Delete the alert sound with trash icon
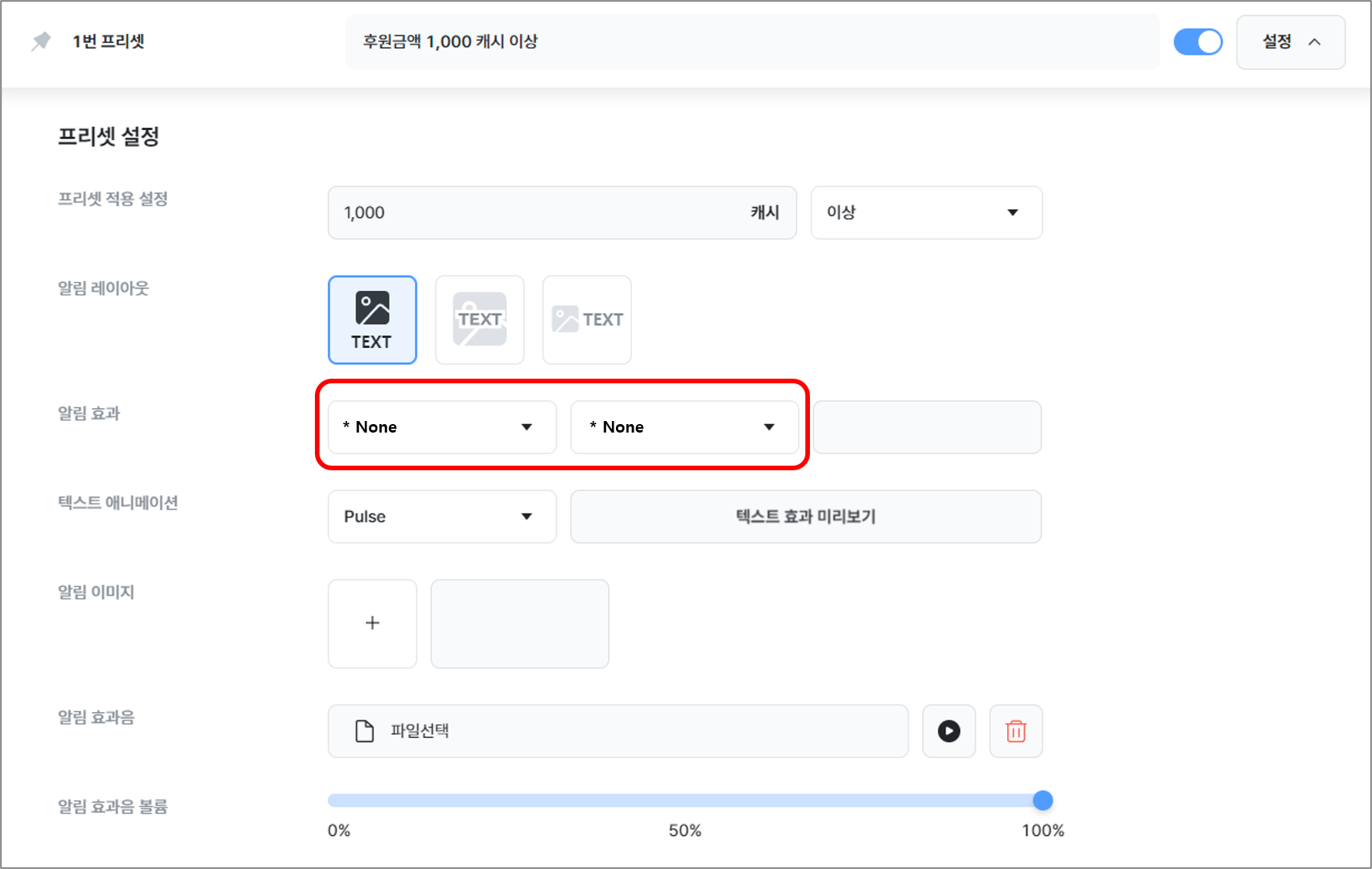The image size is (1372, 869). pyautogui.click(x=1016, y=731)
